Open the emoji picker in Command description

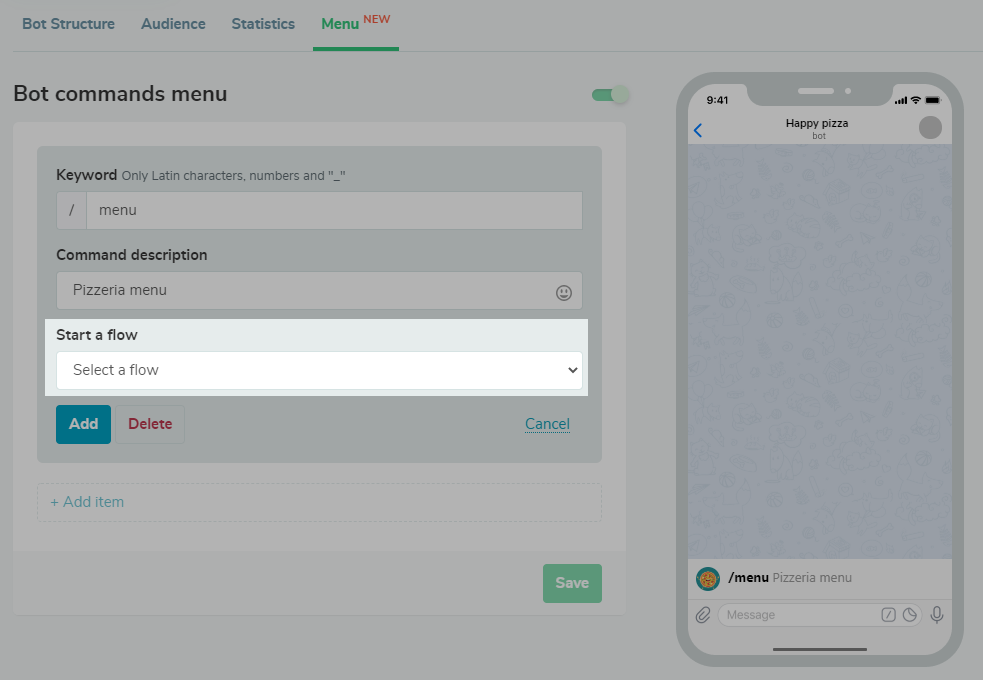[564, 293]
